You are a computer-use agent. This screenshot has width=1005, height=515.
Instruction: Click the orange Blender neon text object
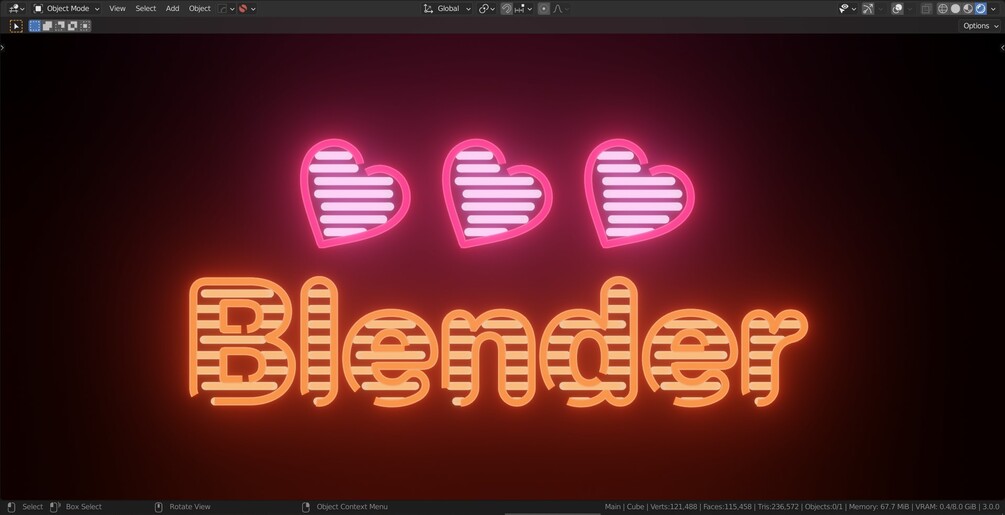(498, 343)
